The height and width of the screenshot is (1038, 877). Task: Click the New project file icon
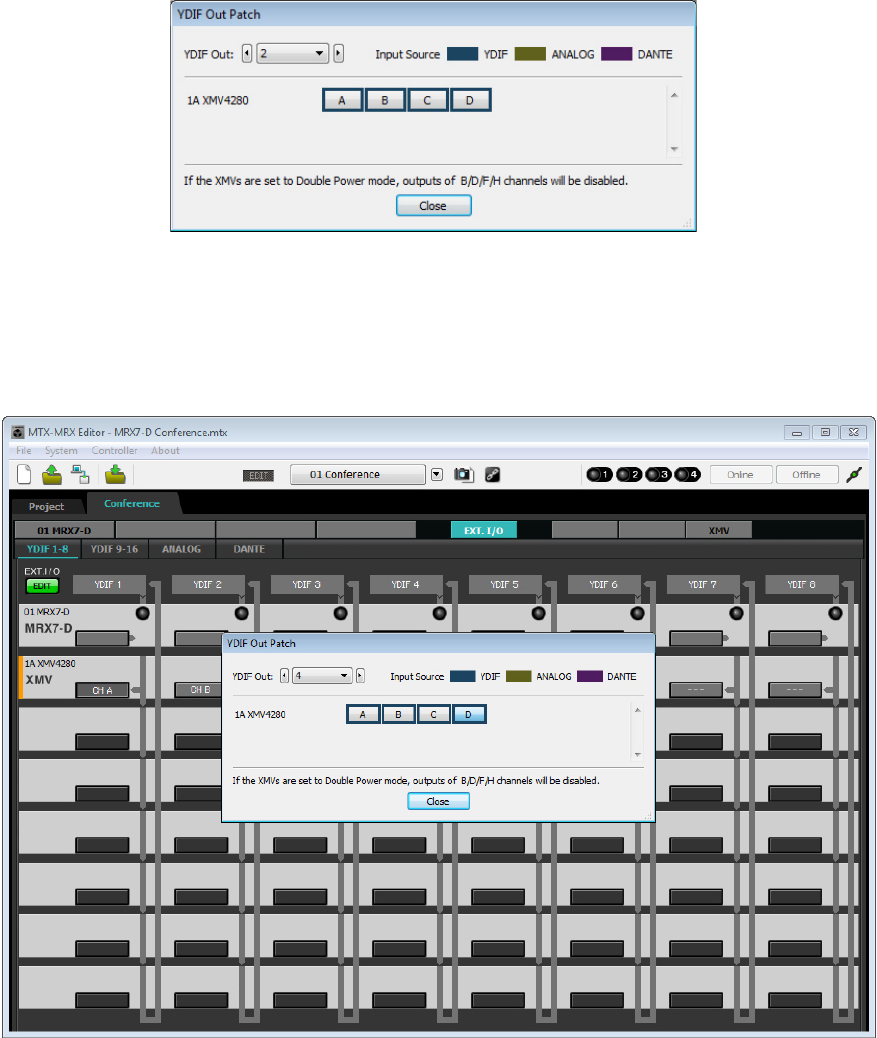coord(24,474)
